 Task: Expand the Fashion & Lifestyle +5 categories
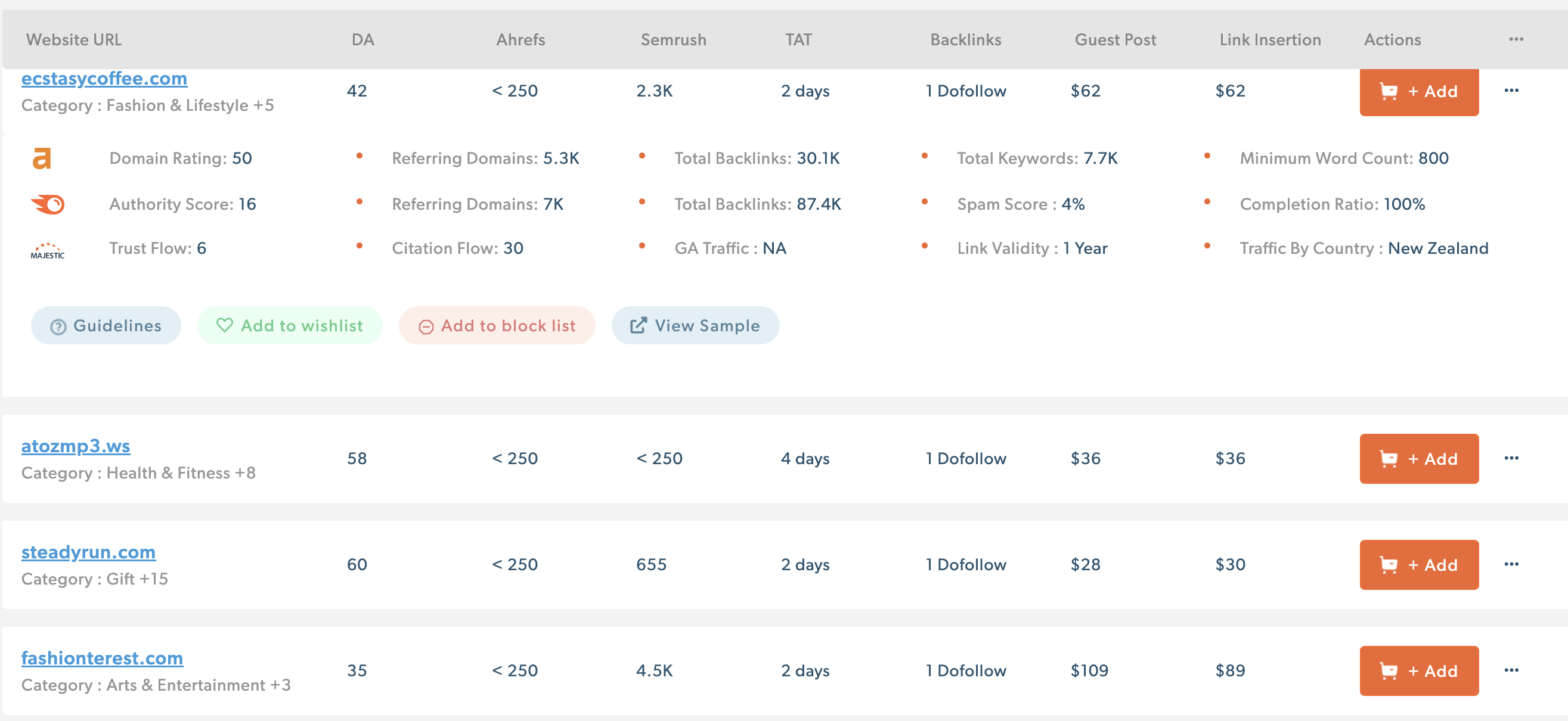(263, 105)
